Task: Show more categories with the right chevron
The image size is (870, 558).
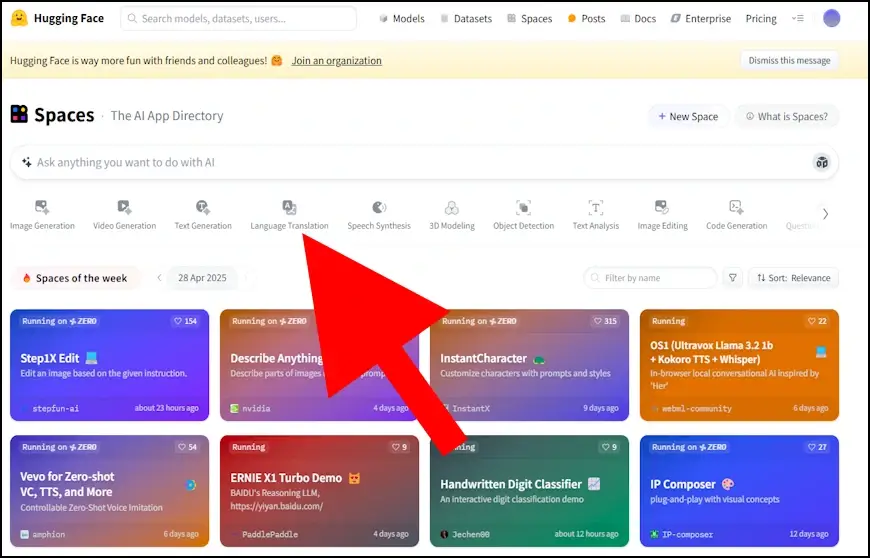Action: pyautogui.click(x=825, y=214)
